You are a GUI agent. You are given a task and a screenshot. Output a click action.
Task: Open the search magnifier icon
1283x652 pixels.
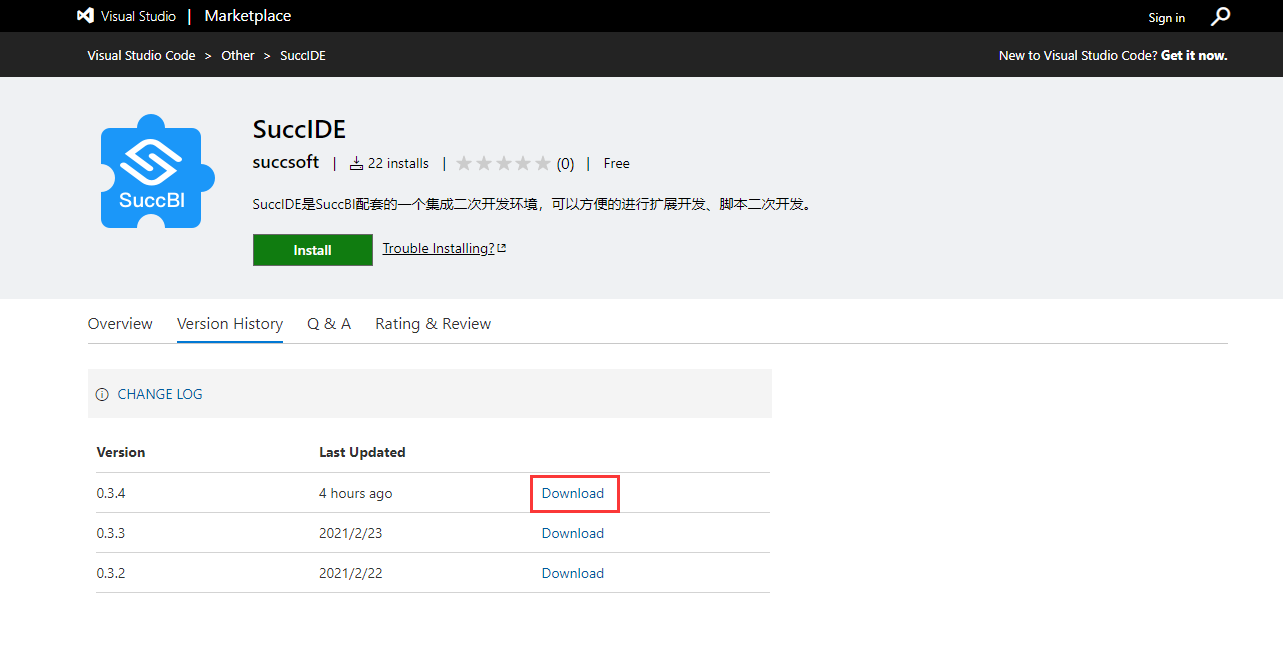tap(1220, 16)
